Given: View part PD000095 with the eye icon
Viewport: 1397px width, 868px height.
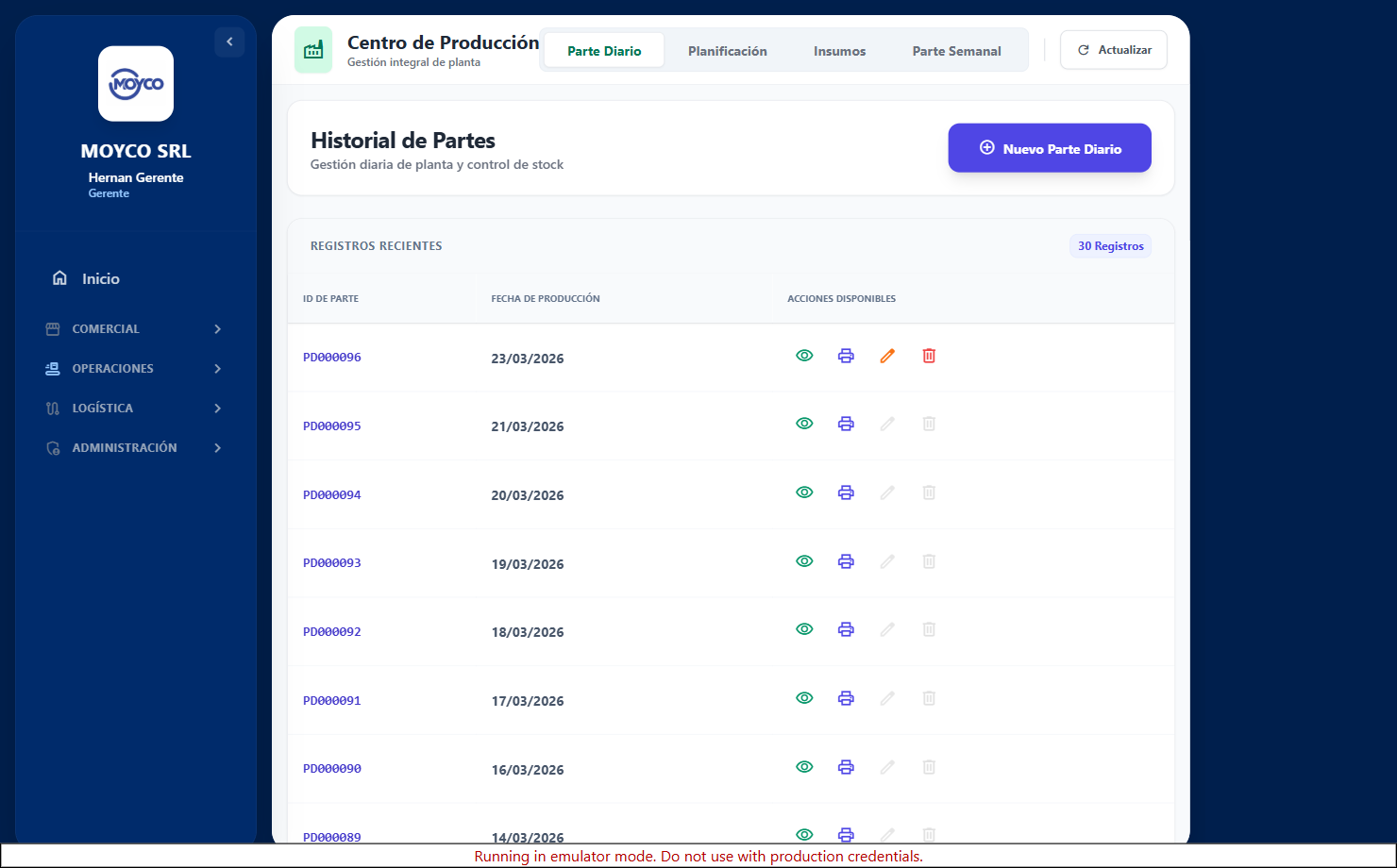Looking at the screenshot, I should (x=804, y=424).
